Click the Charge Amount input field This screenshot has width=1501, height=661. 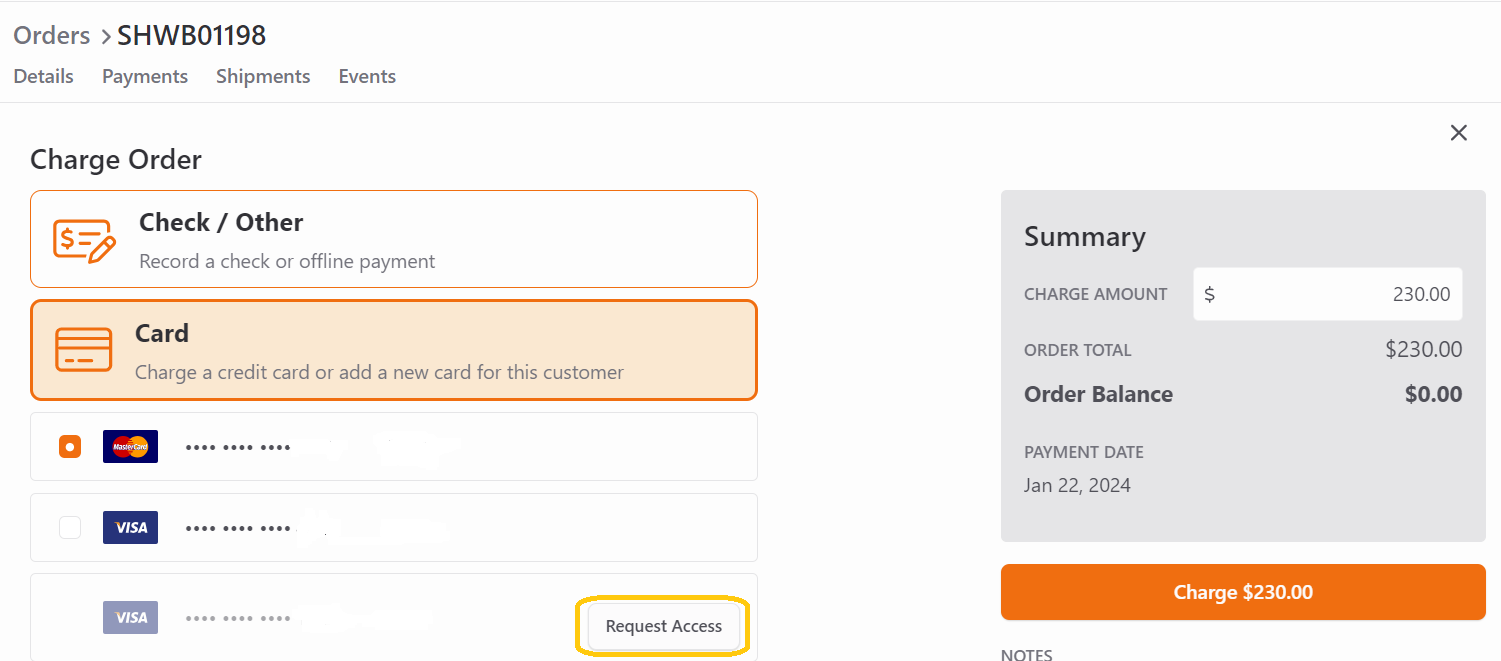(1328, 294)
